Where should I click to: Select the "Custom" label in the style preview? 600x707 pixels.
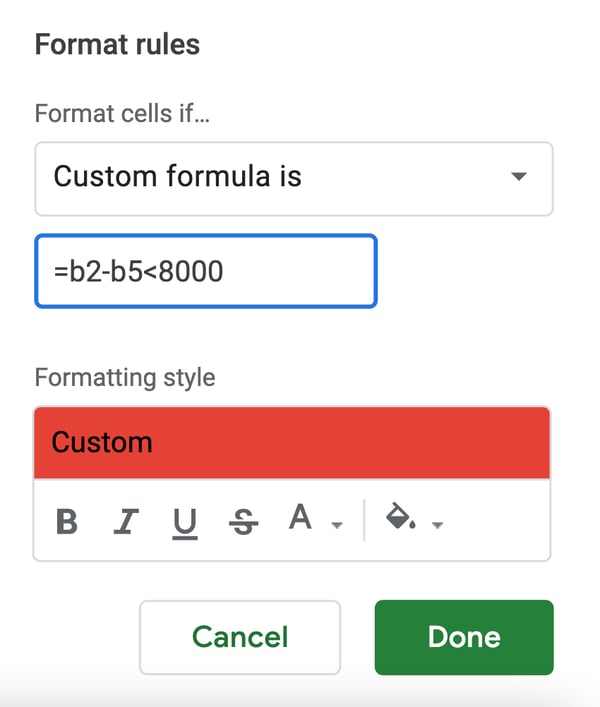[102, 442]
